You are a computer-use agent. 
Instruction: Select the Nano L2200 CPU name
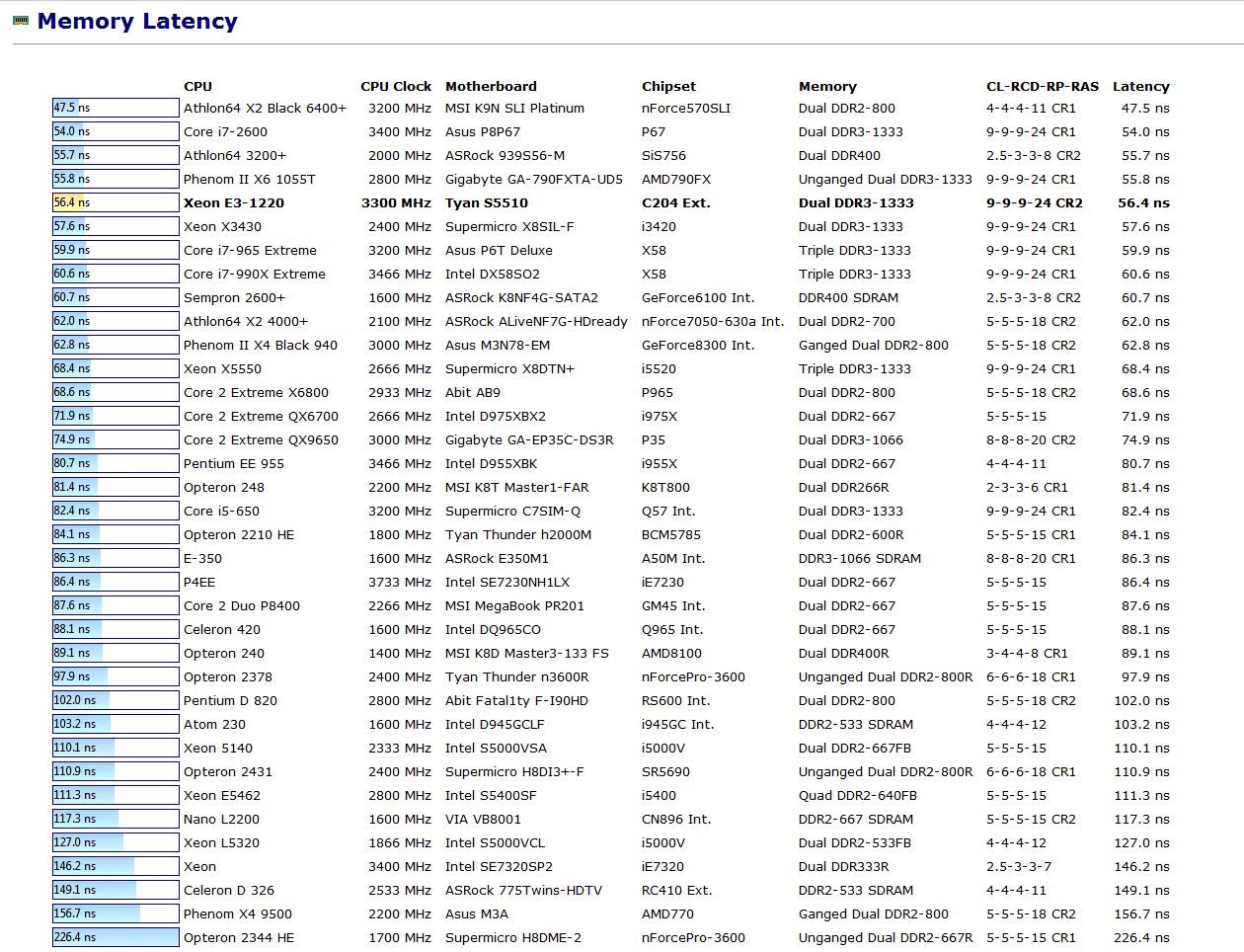pyautogui.click(x=221, y=819)
